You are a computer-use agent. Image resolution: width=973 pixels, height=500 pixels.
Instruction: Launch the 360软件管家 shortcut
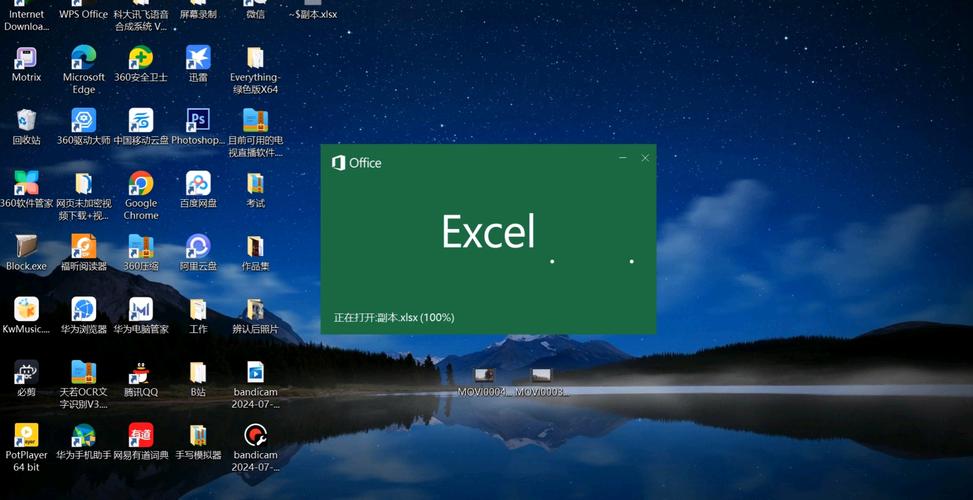[26, 190]
